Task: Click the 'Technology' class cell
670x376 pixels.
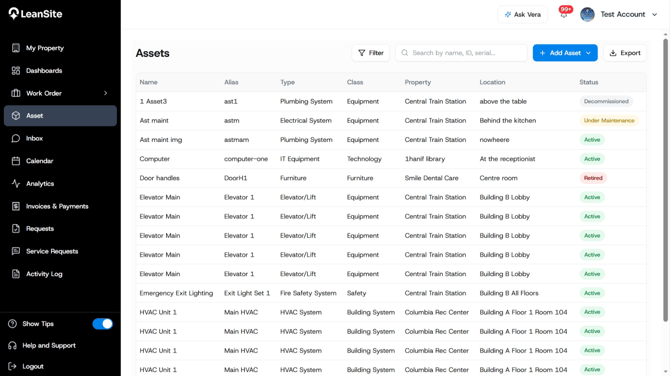Action: [364, 159]
